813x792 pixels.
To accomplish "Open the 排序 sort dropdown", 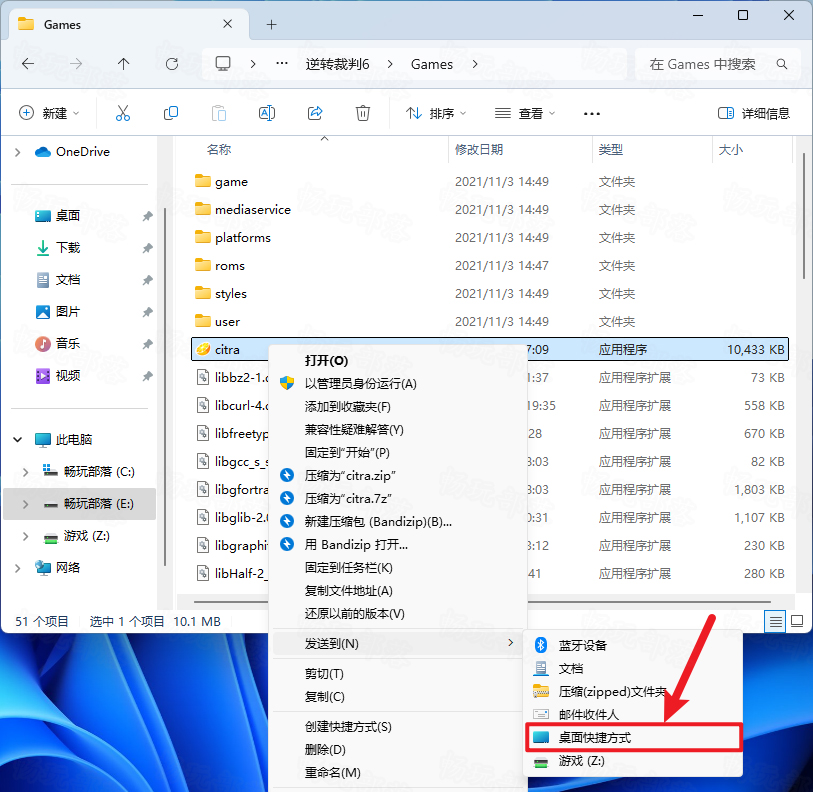I will 436,113.
